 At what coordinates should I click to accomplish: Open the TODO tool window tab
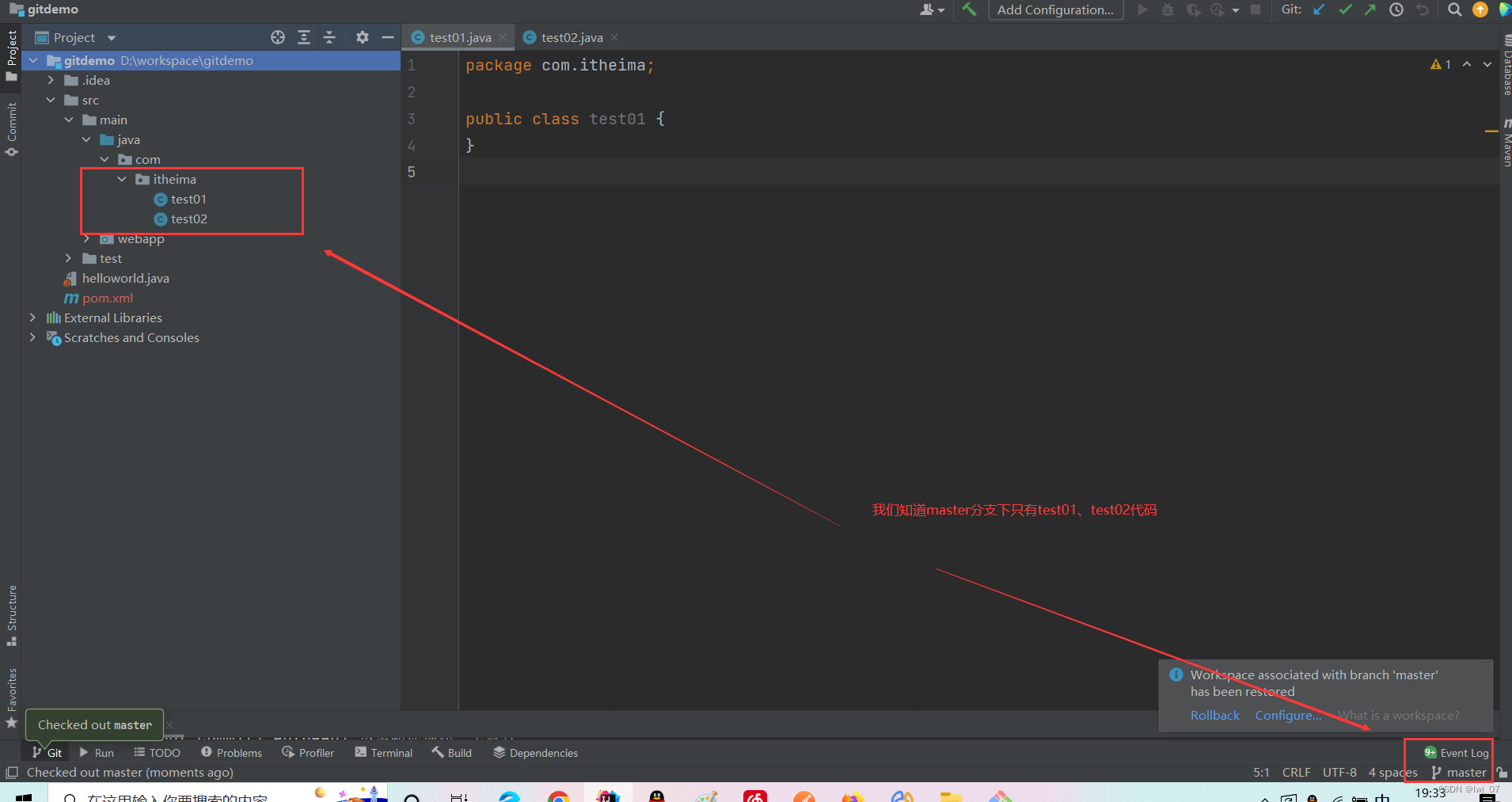click(x=157, y=752)
